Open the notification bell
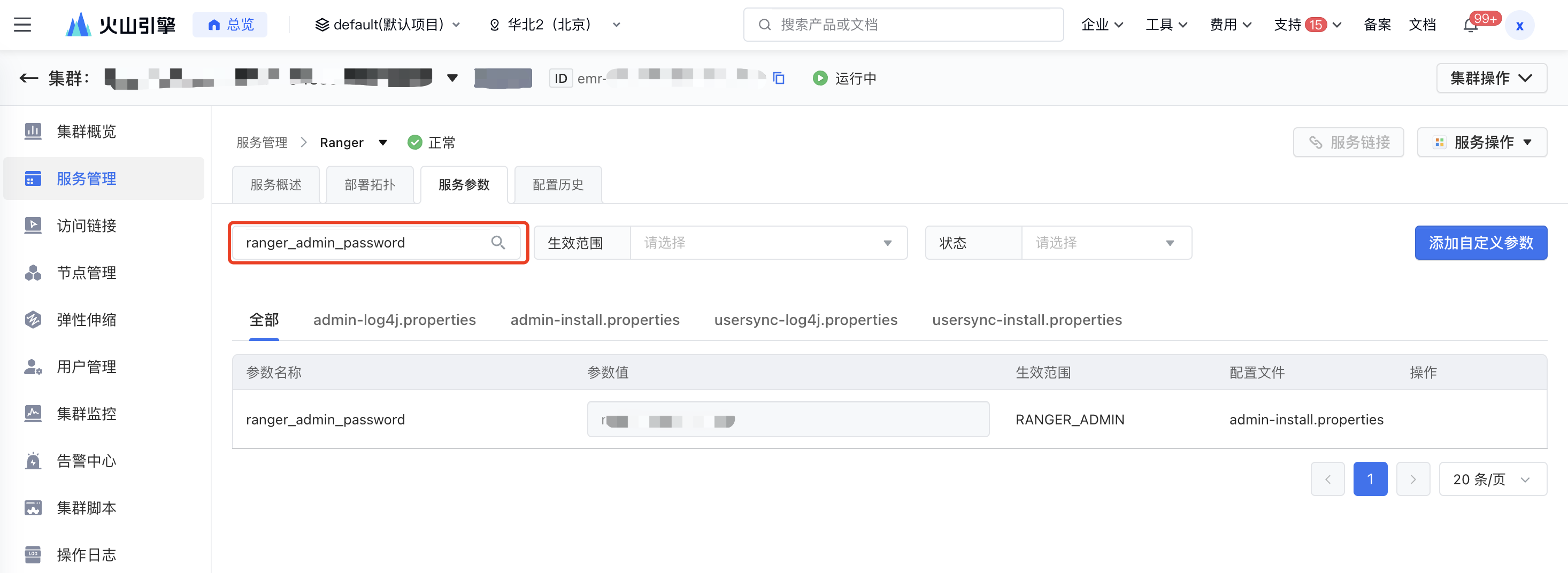The image size is (1568, 573). point(1471,25)
